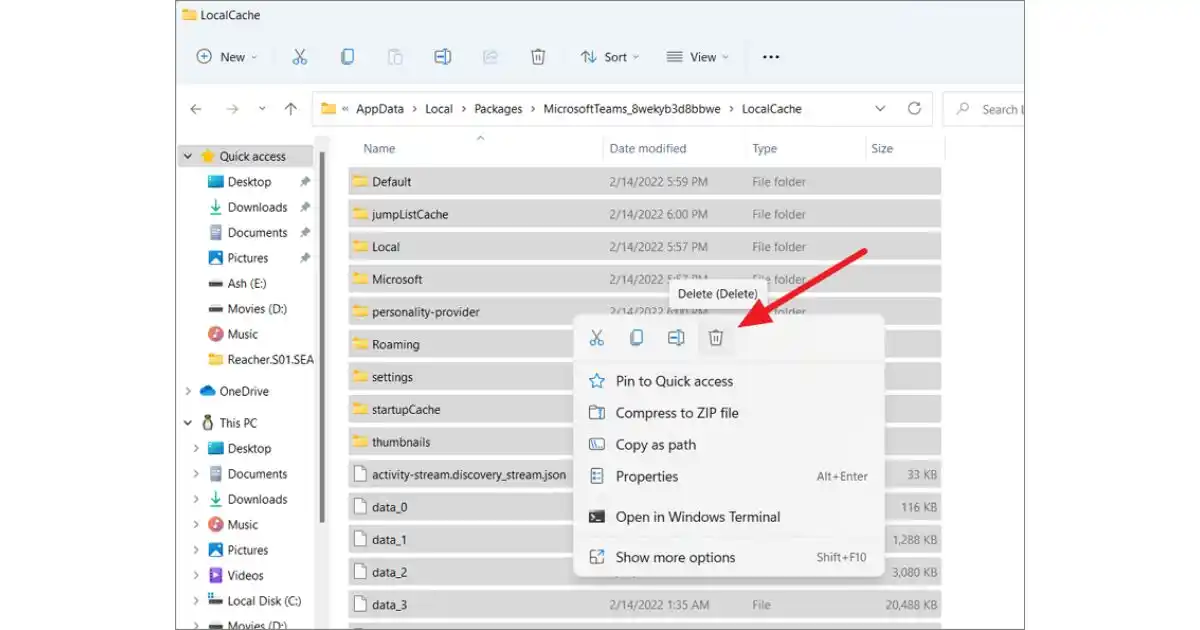Click MicrosoftTeams_8wekyb3d8bbwe breadcrumb
The width and height of the screenshot is (1200, 630).
pos(633,109)
